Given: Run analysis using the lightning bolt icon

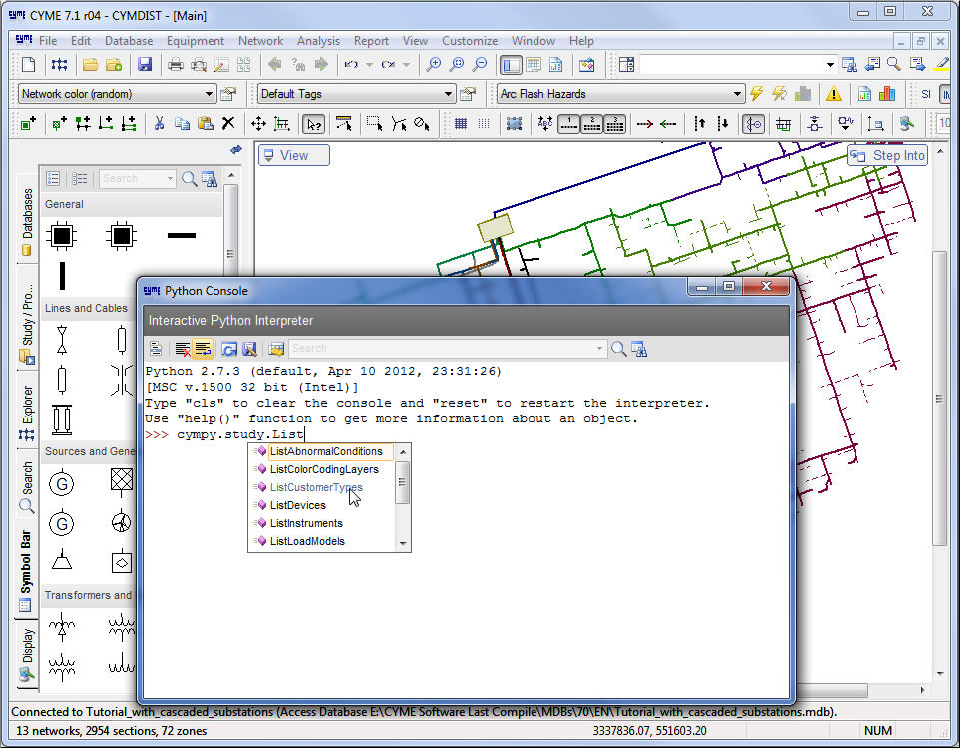Looking at the screenshot, I should tap(757, 94).
